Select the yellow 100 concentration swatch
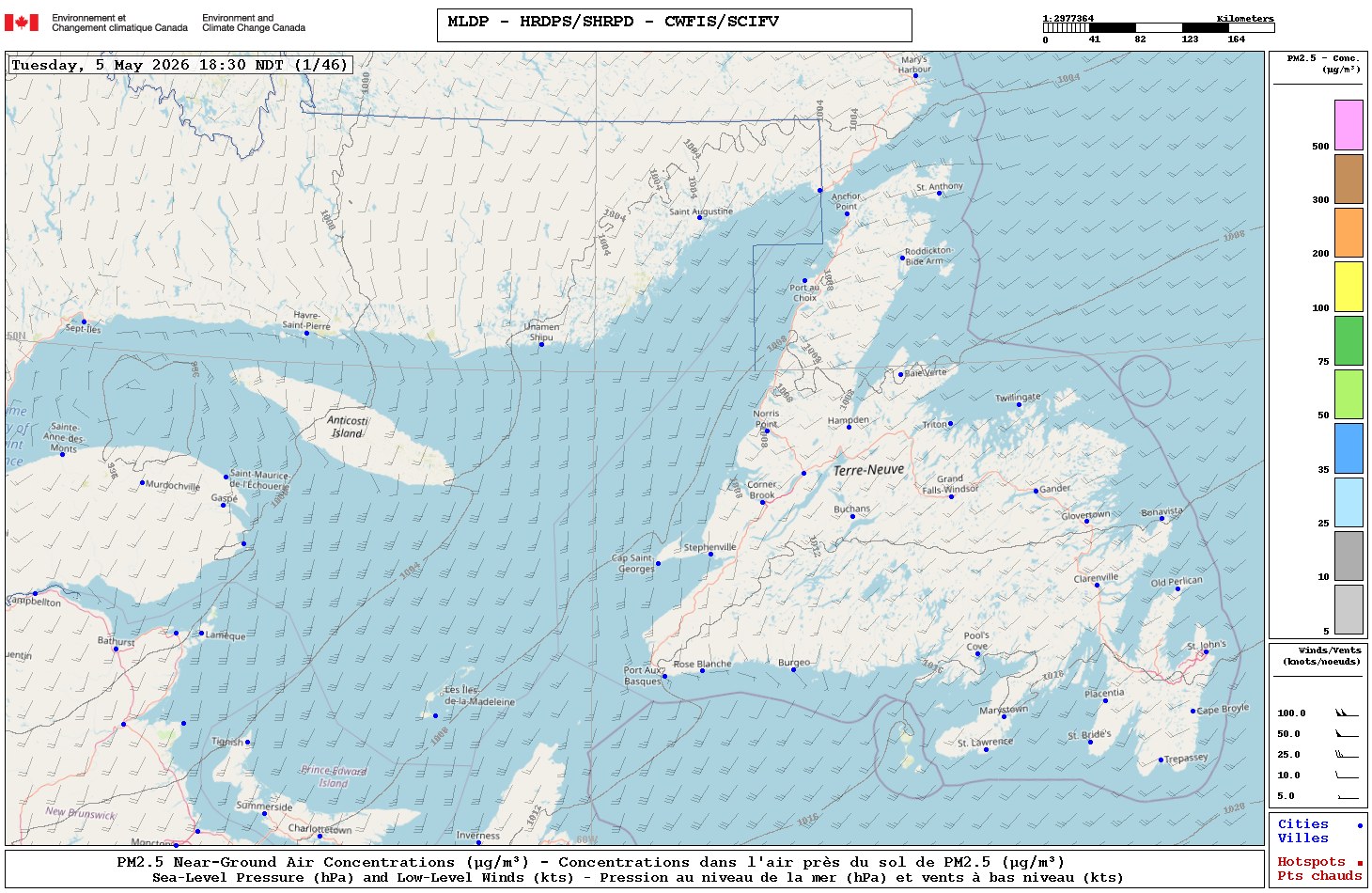This screenshot has height=893, width=1372. 1349,287
